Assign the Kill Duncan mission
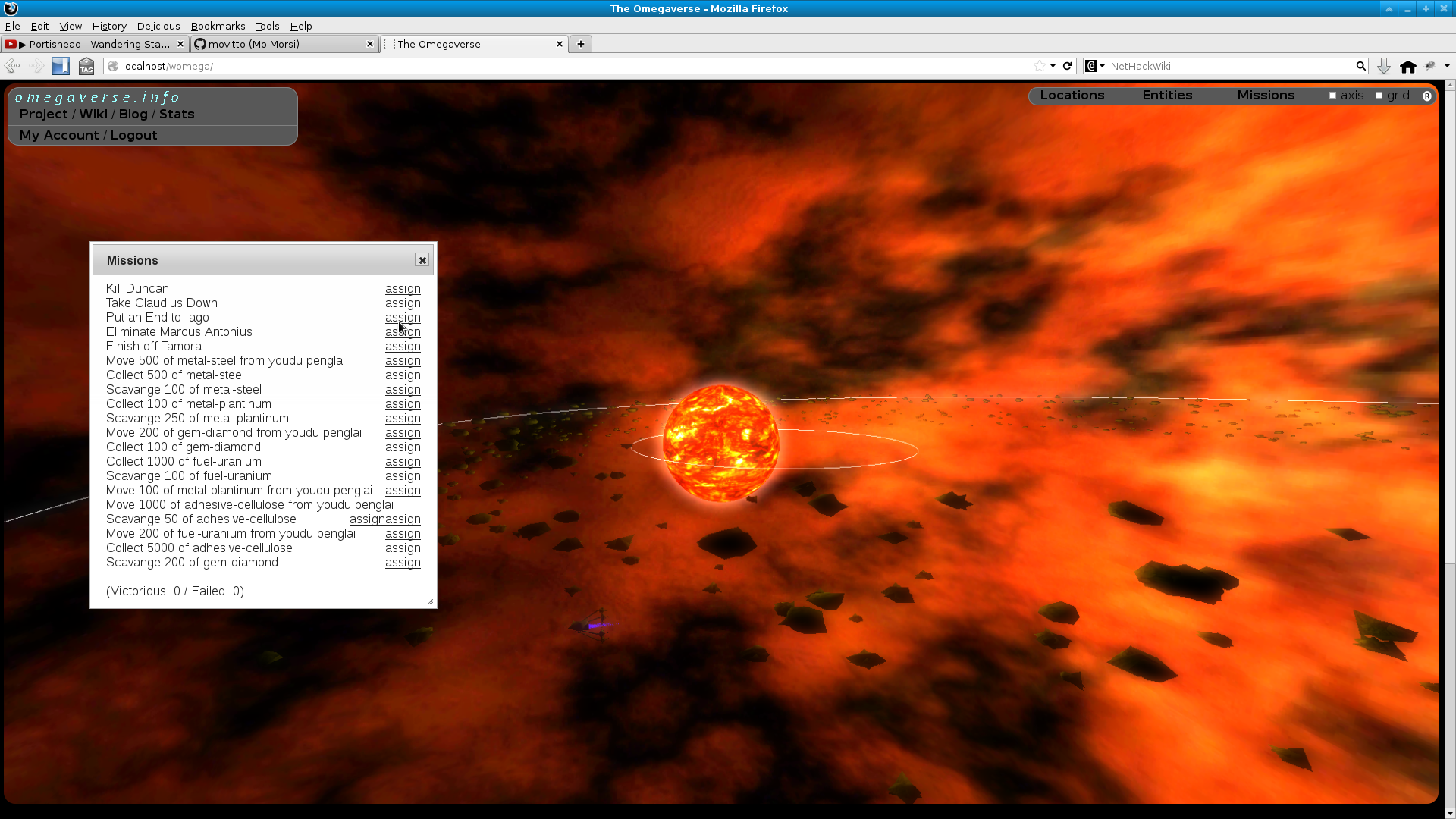1456x819 pixels. coord(402,289)
